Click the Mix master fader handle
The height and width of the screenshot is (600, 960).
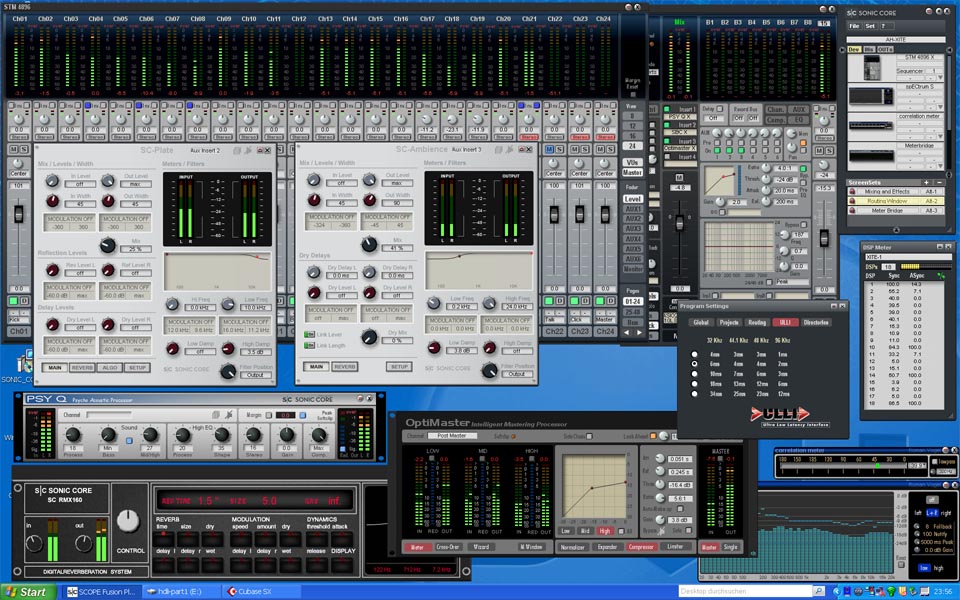click(679, 223)
